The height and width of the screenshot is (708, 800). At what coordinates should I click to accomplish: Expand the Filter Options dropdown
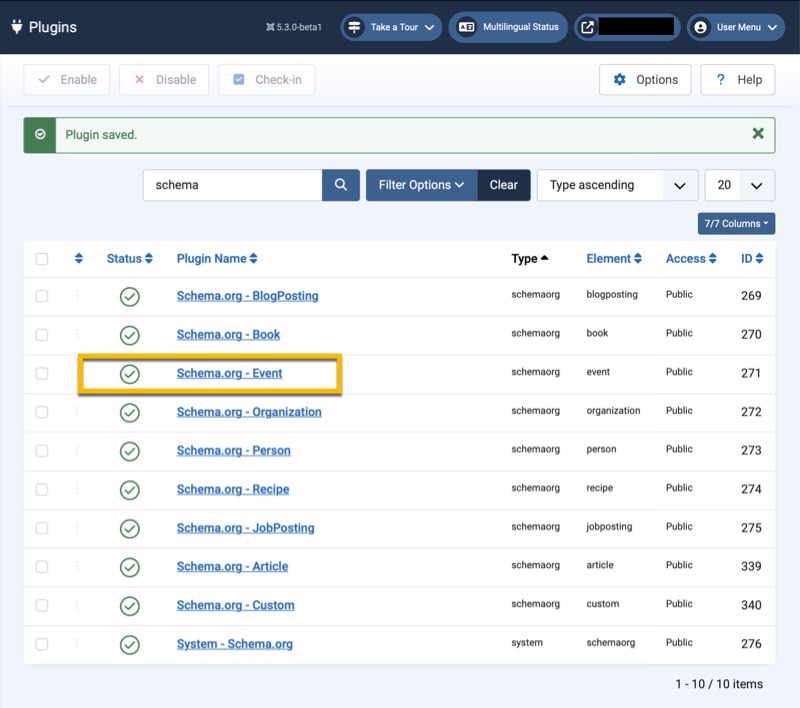pyautogui.click(x=421, y=185)
